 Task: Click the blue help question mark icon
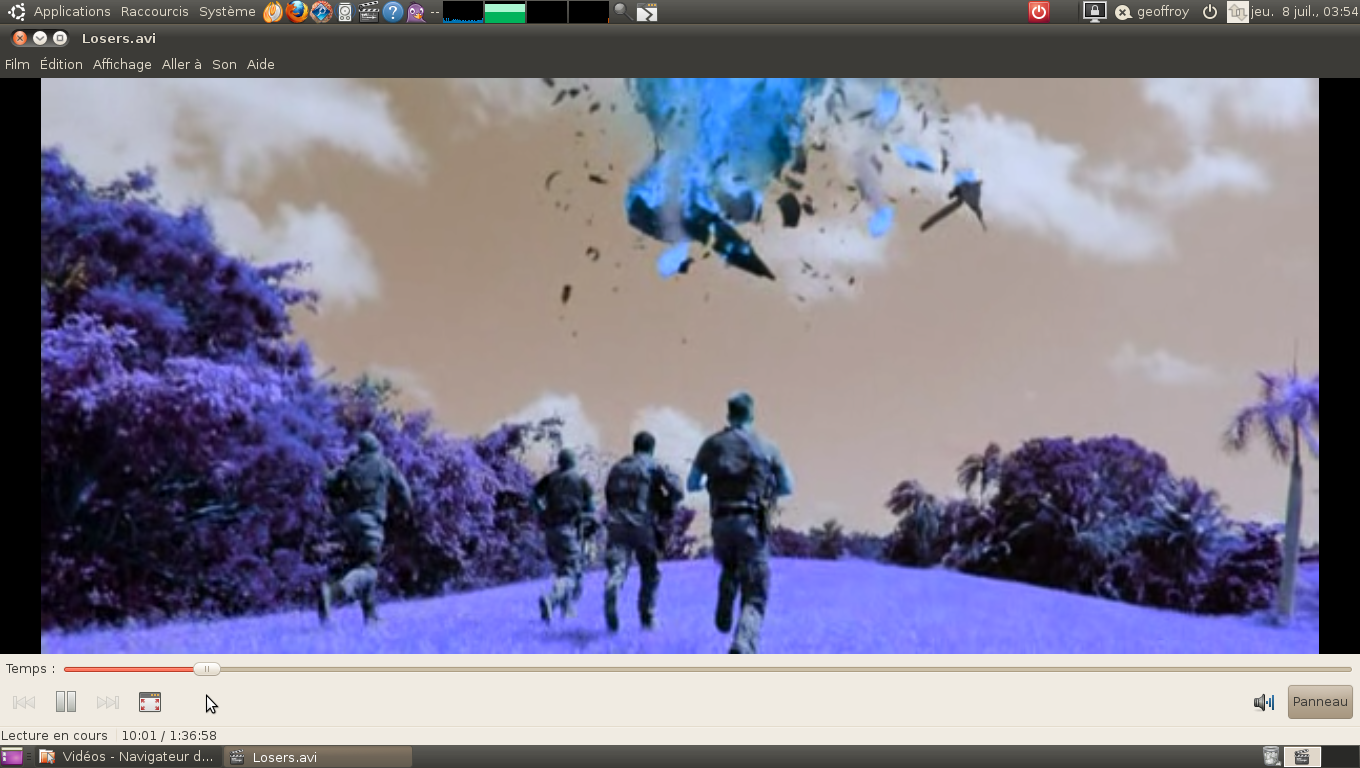click(393, 12)
